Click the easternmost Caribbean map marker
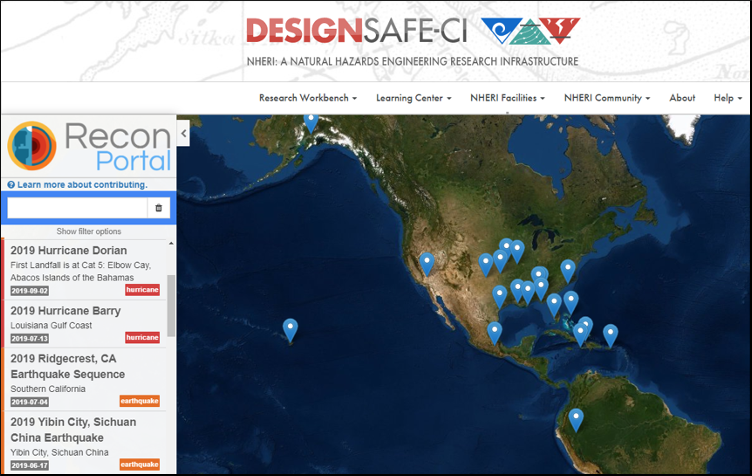This screenshot has width=752, height=476. tap(611, 335)
